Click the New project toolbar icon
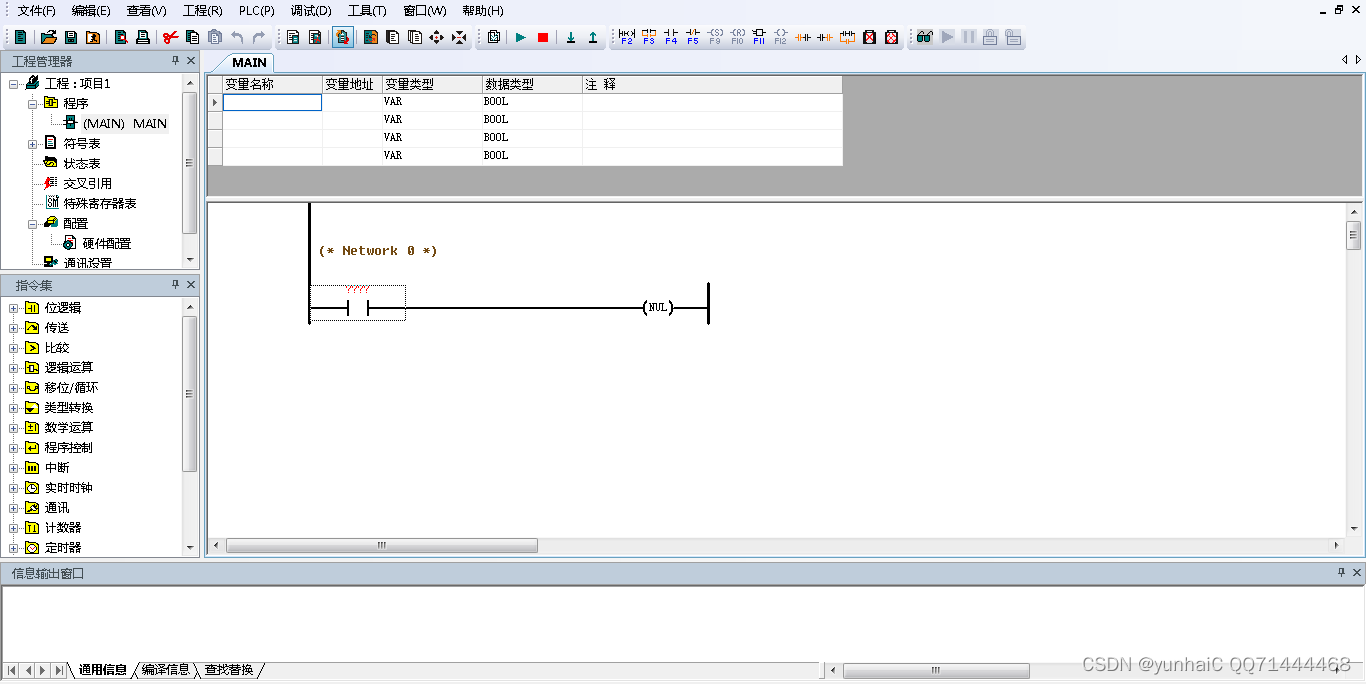Viewport: 1366px width, 684px height. (20, 37)
